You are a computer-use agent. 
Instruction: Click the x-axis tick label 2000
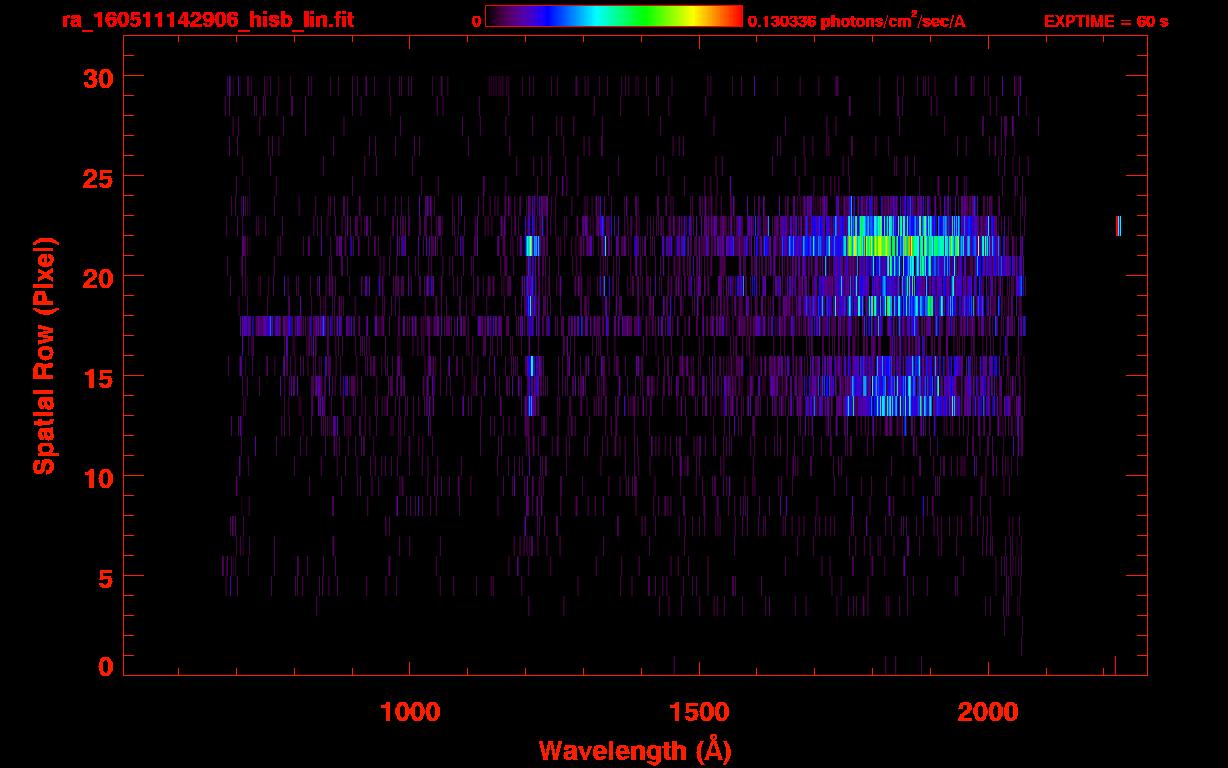(x=988, y=712)
